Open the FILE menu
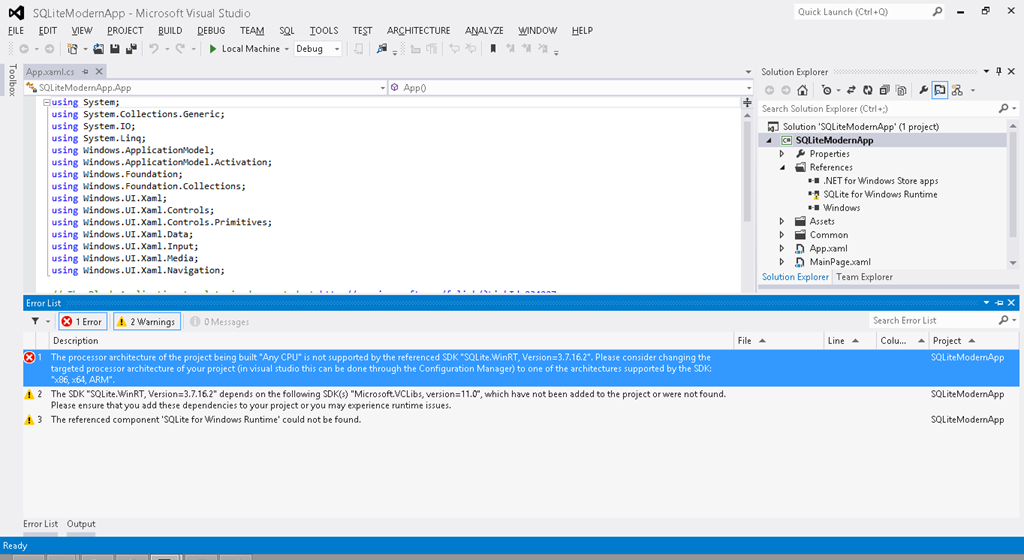 pos(16,31)
